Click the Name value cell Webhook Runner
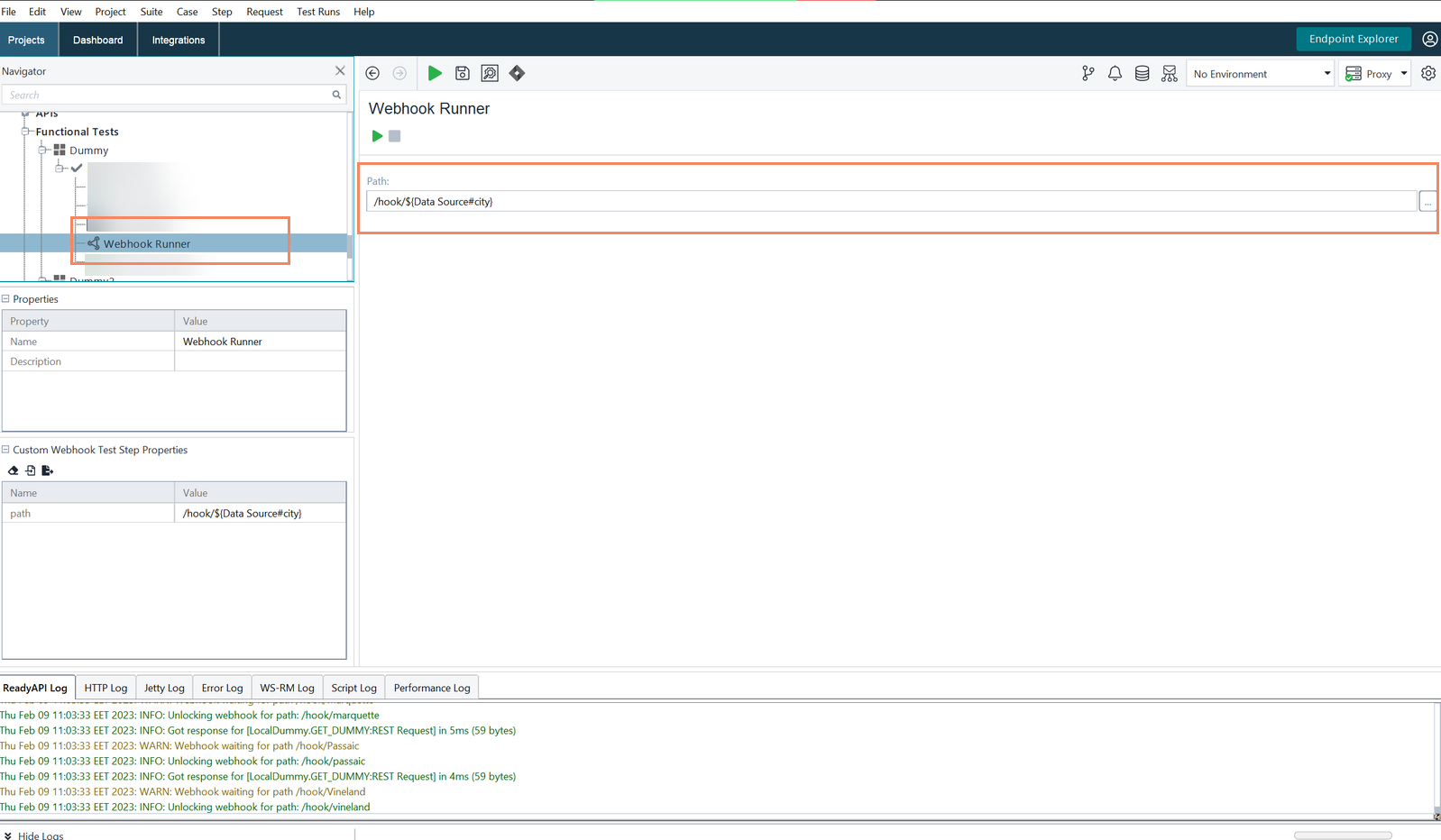This screenshot has height=840, width=1441. 260,342
